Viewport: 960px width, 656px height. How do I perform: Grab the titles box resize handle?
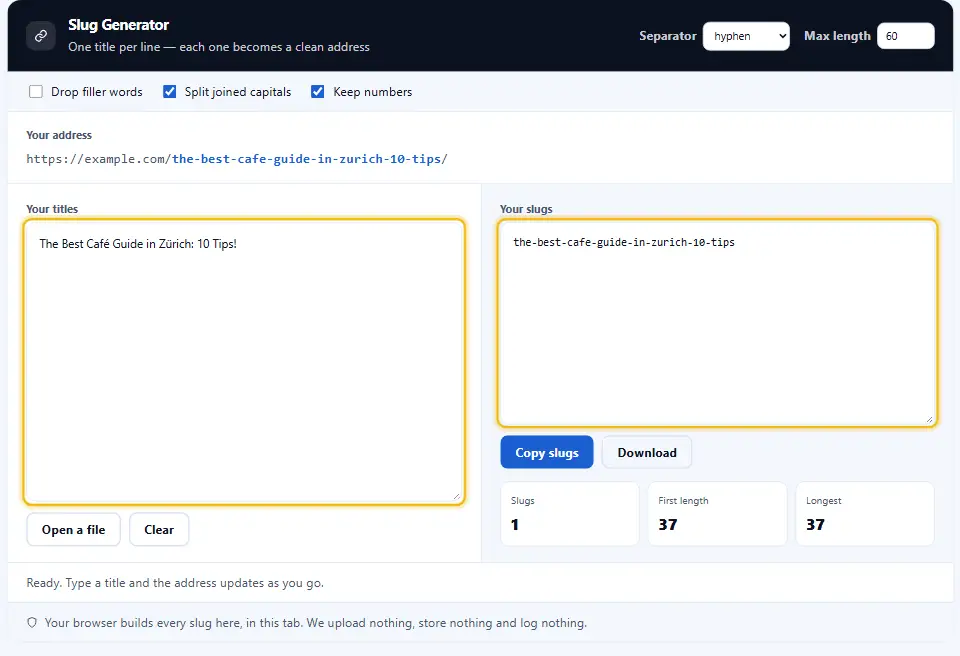coord(457,496)
